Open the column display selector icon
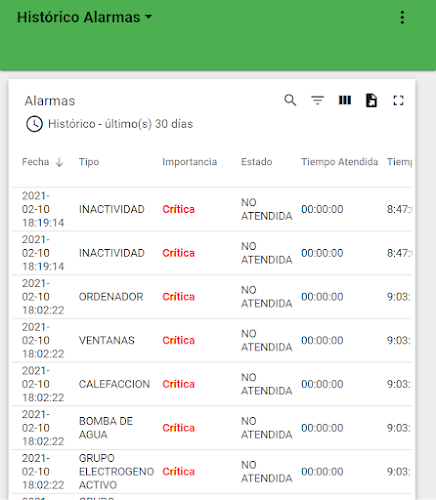This screenshot has width=436, height=500. (345, 100)
